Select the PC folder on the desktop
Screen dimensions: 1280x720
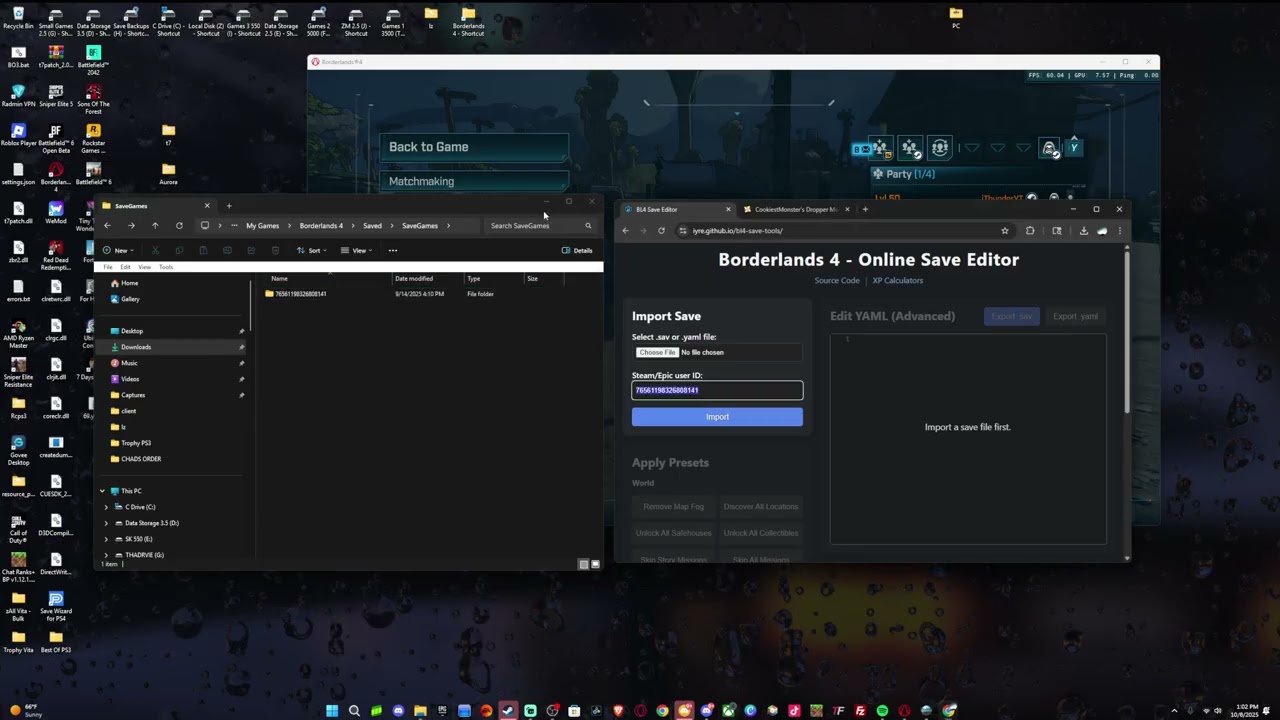(956, 18)
